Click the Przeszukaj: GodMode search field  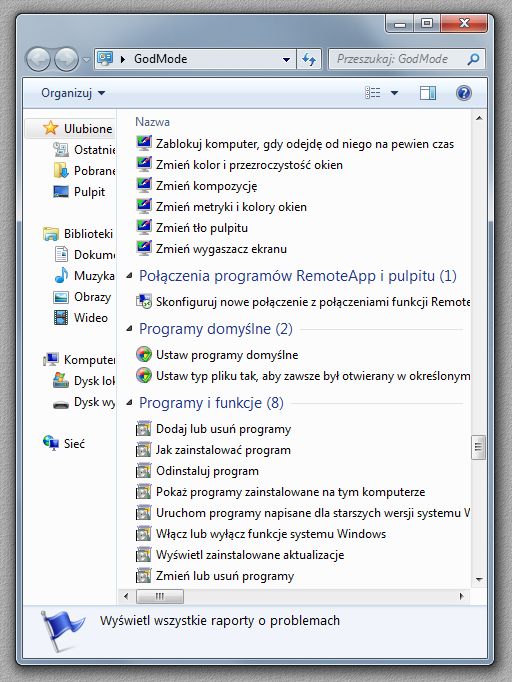(398, 59)
